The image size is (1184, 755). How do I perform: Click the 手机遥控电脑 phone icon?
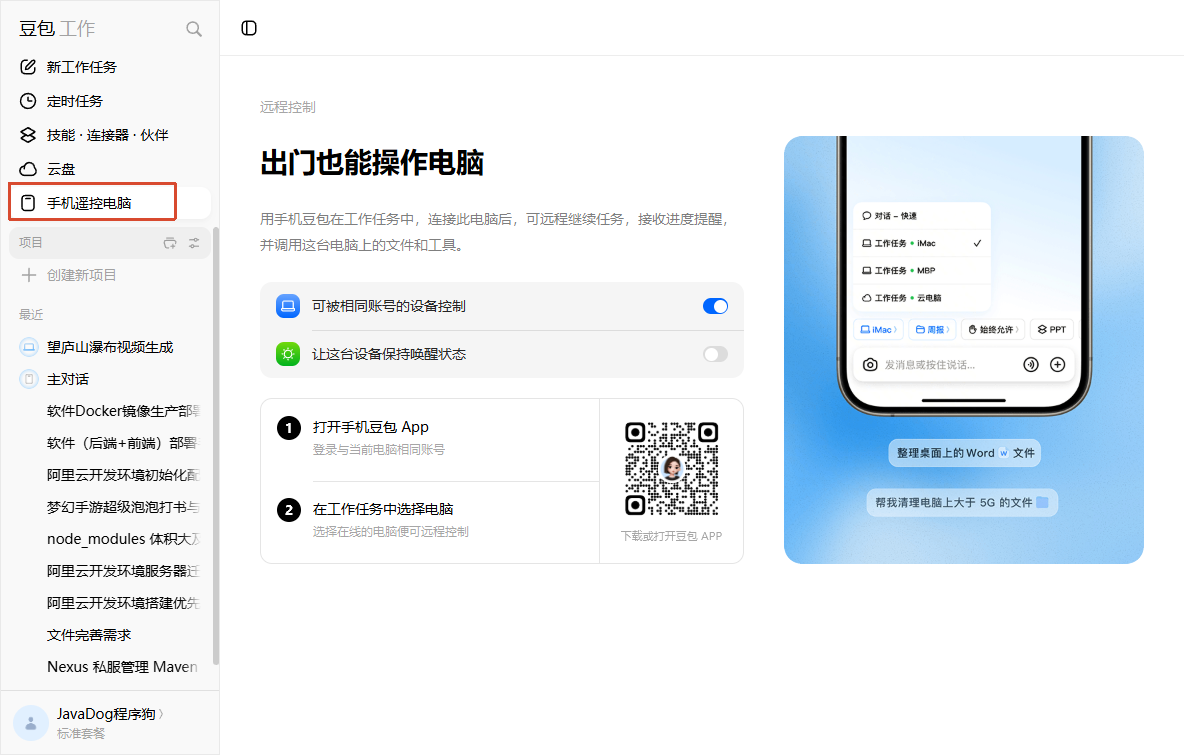click(28, 203)
